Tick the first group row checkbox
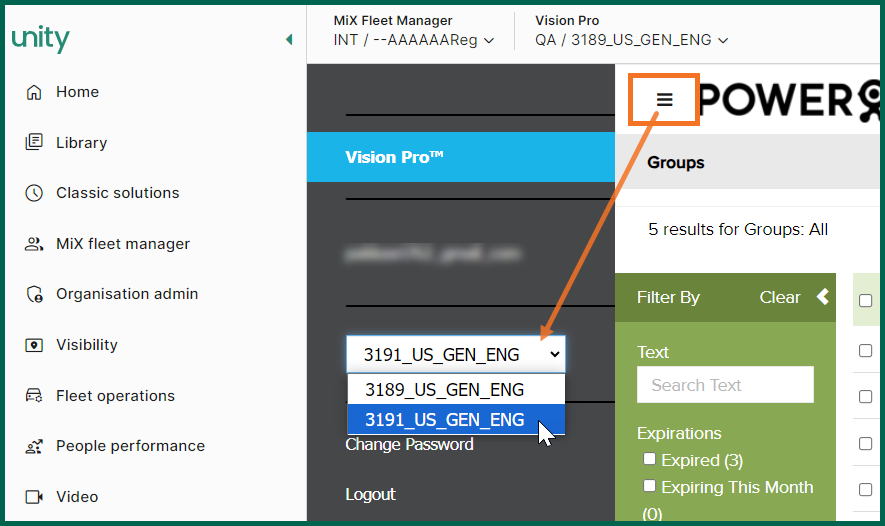This screenshot has width=885, height=526. (865, 350)
